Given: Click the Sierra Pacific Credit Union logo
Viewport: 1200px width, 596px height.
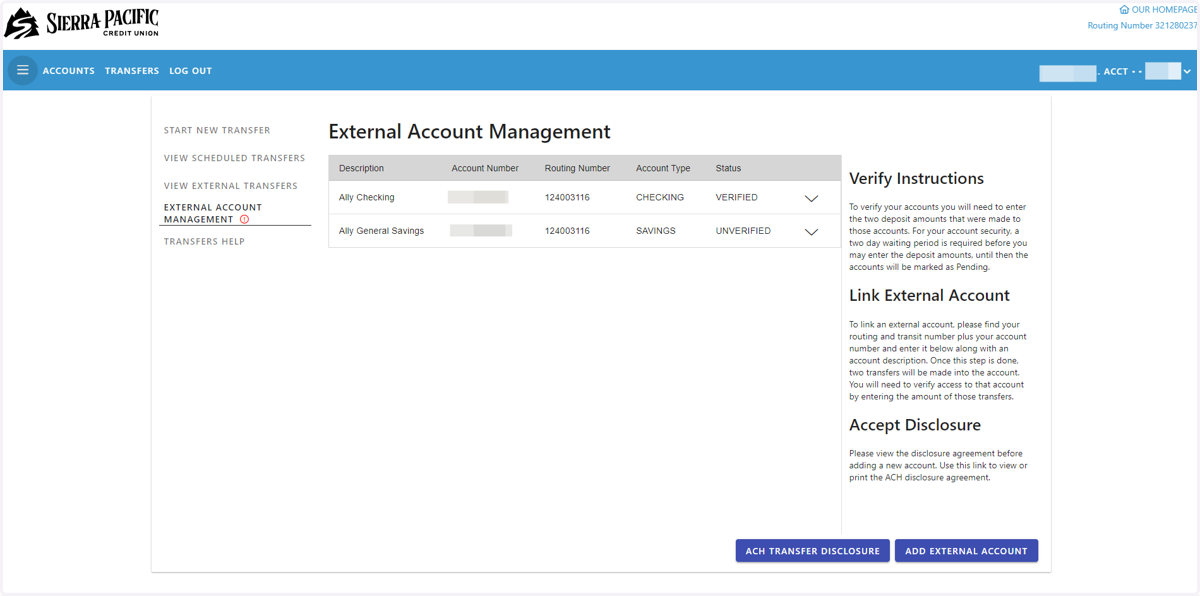Looking at the screenshot, I should pyautogui.click(x=82, y=23).
